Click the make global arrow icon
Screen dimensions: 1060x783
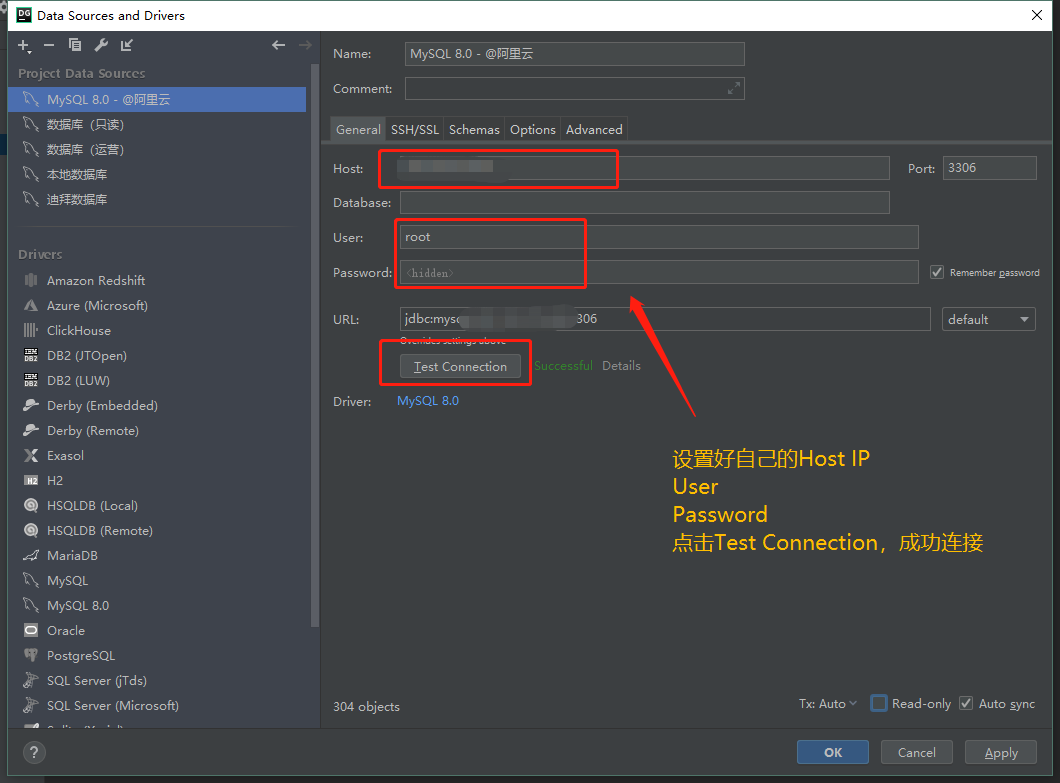(x=126, y=45)
